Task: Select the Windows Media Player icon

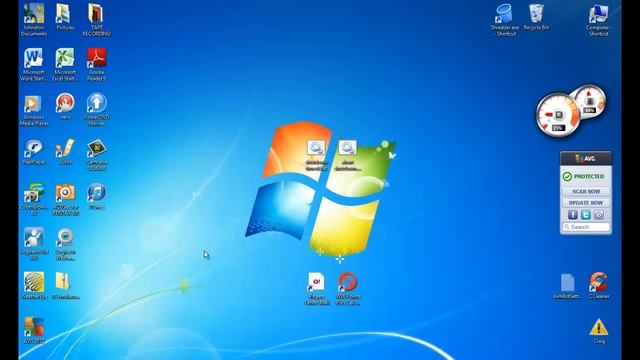Action: (33, 110)
